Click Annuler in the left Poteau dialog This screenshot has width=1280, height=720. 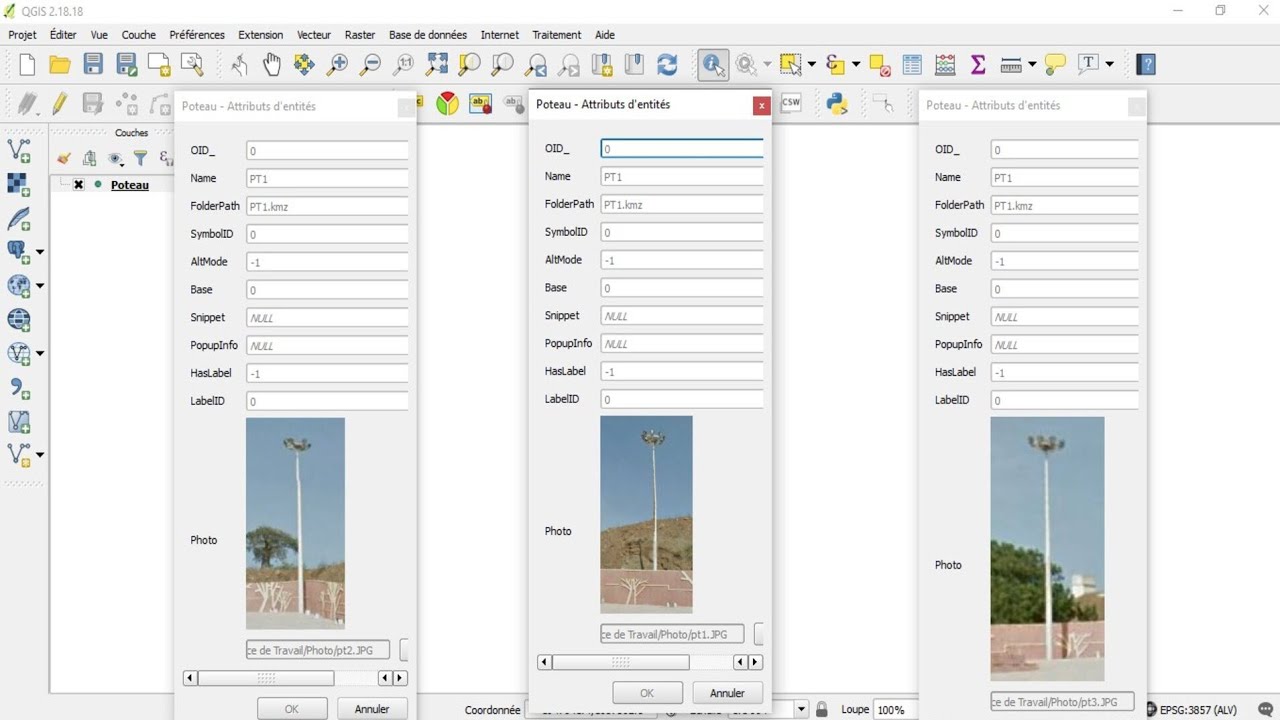(372, 709)
